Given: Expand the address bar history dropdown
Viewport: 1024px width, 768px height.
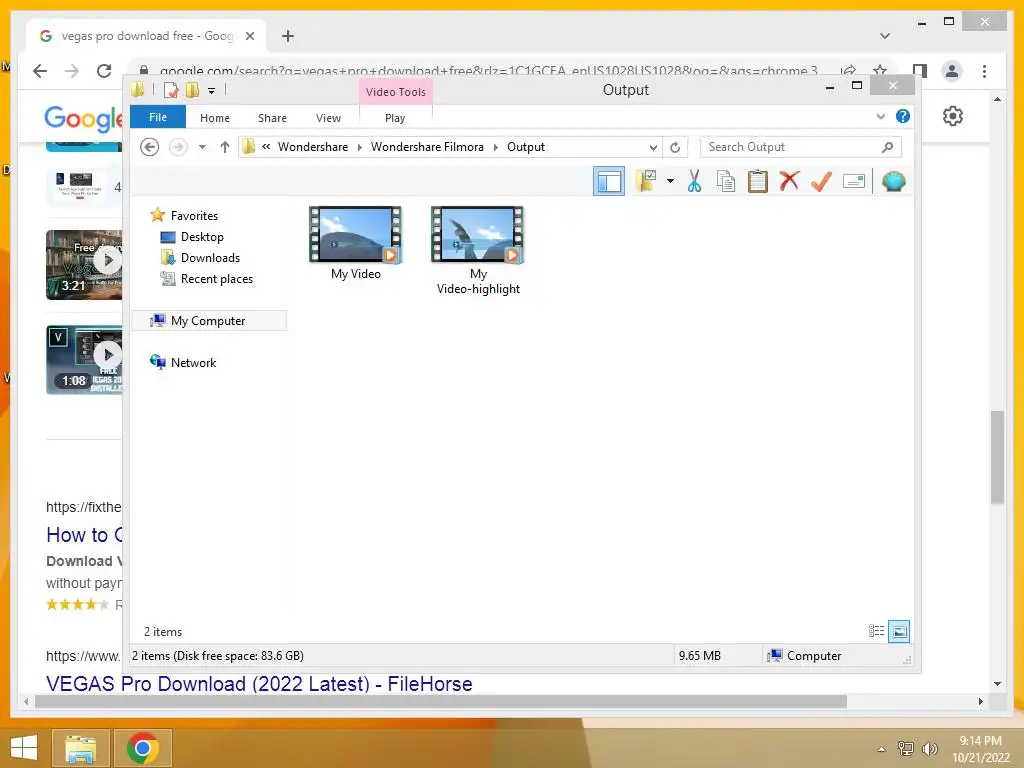Looking at the screenshot, I should (x=653, y=148).
